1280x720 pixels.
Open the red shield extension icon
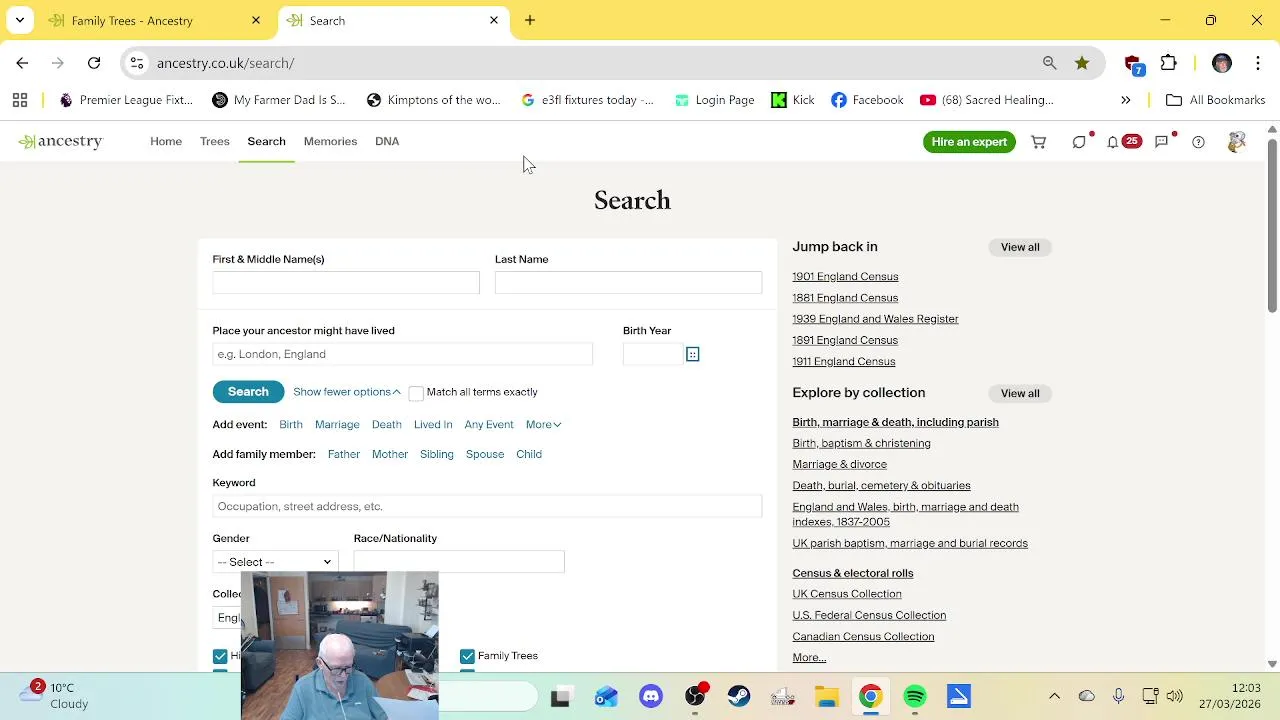1133,64
